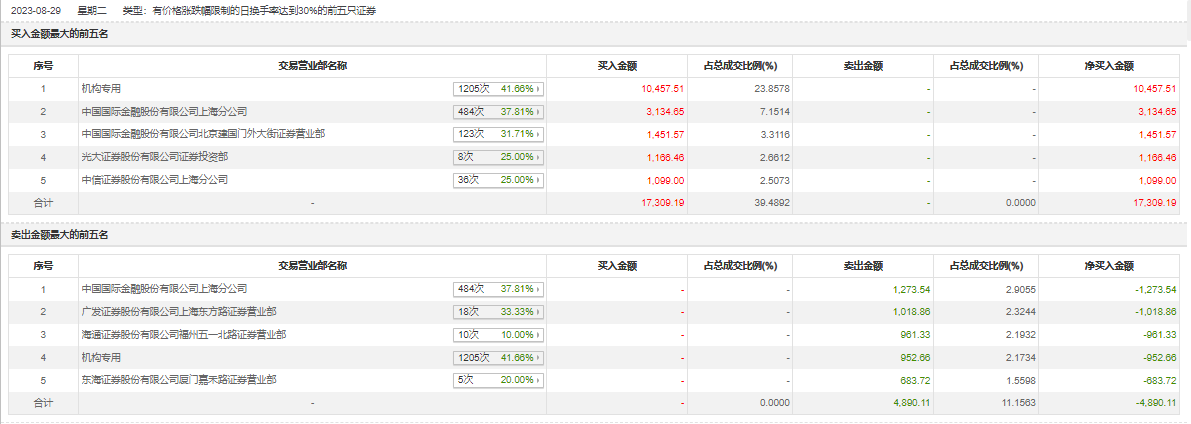
Task: Select the date 2023-08-29
Action: [35, 11]
